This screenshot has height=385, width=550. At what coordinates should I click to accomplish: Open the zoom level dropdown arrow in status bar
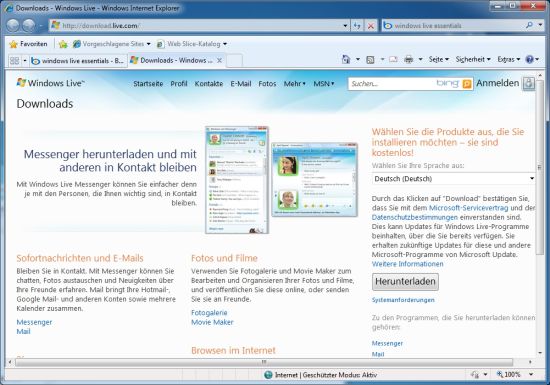tap(531, 374)
